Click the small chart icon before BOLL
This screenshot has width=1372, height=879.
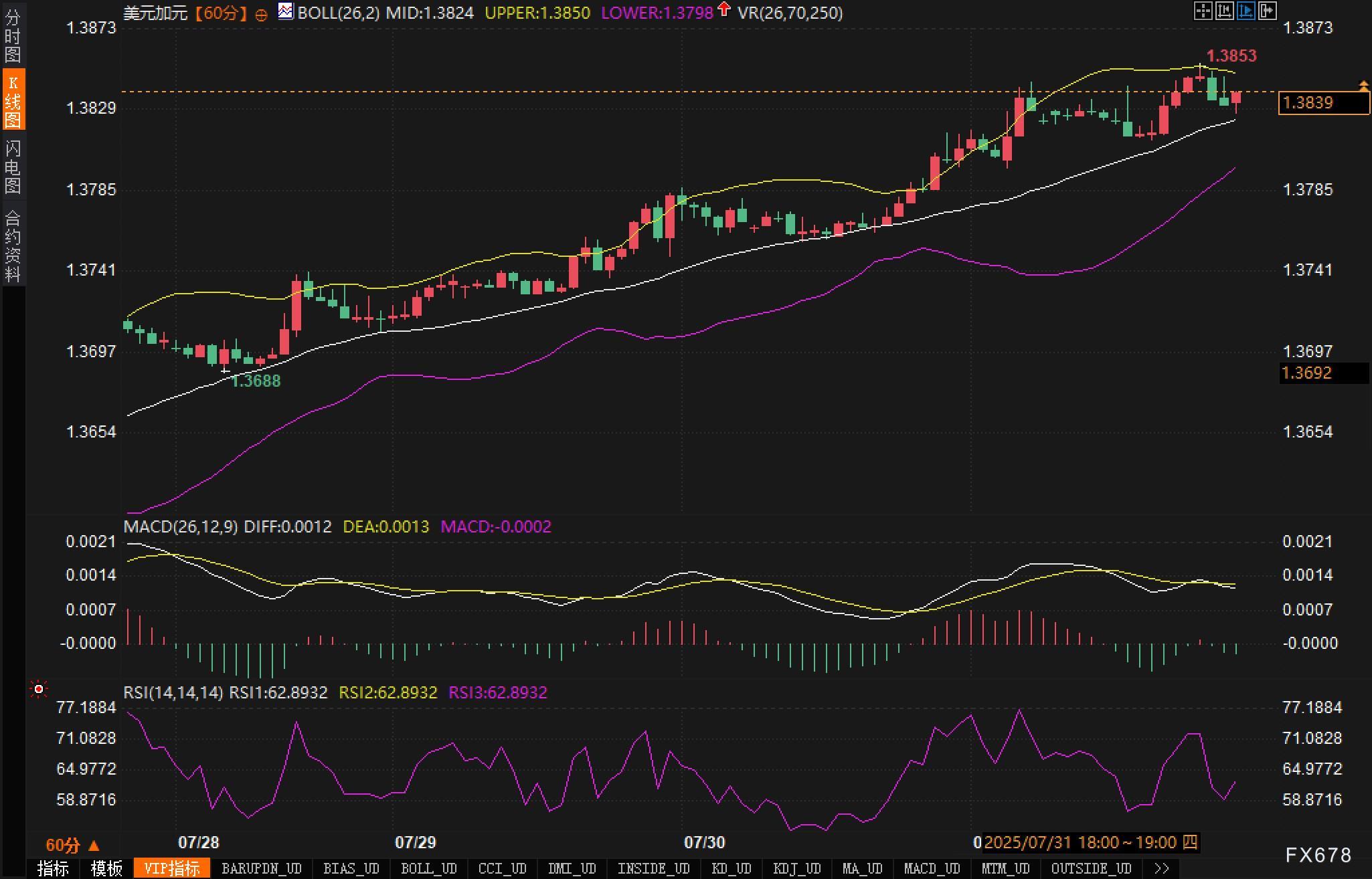coord(286,11)
